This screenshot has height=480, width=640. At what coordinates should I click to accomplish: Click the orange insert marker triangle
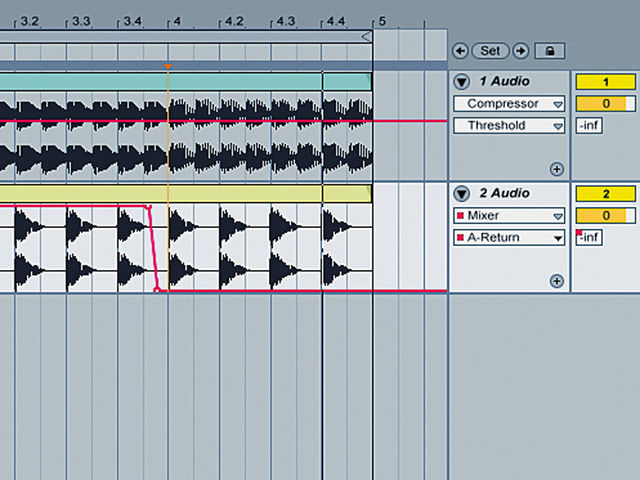pyautogui.click(x=168, y=66)
